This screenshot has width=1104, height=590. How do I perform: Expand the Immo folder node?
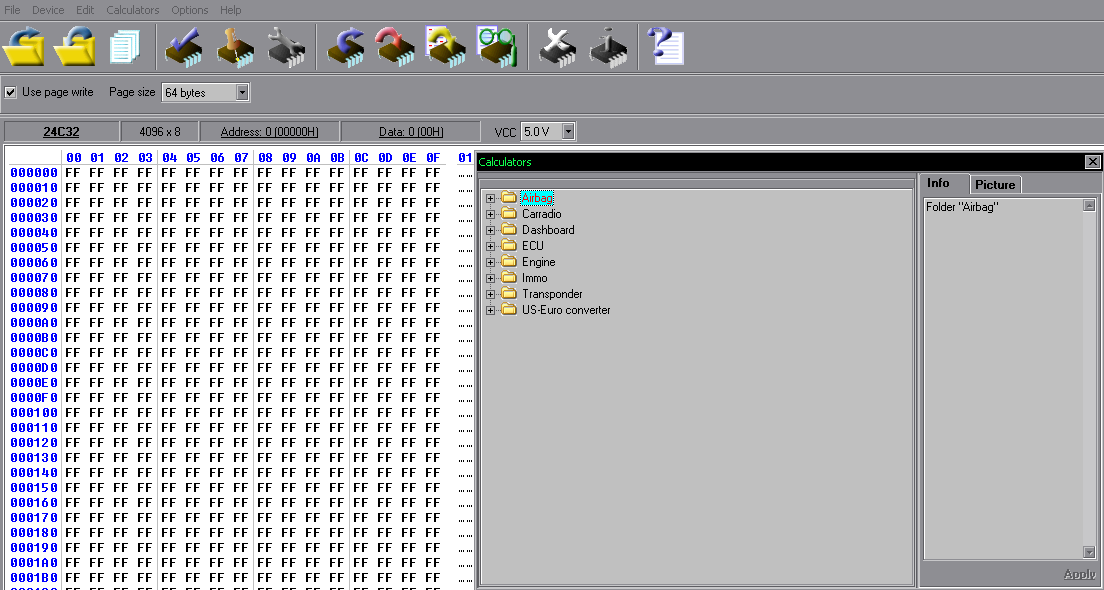tap(490, 278)
